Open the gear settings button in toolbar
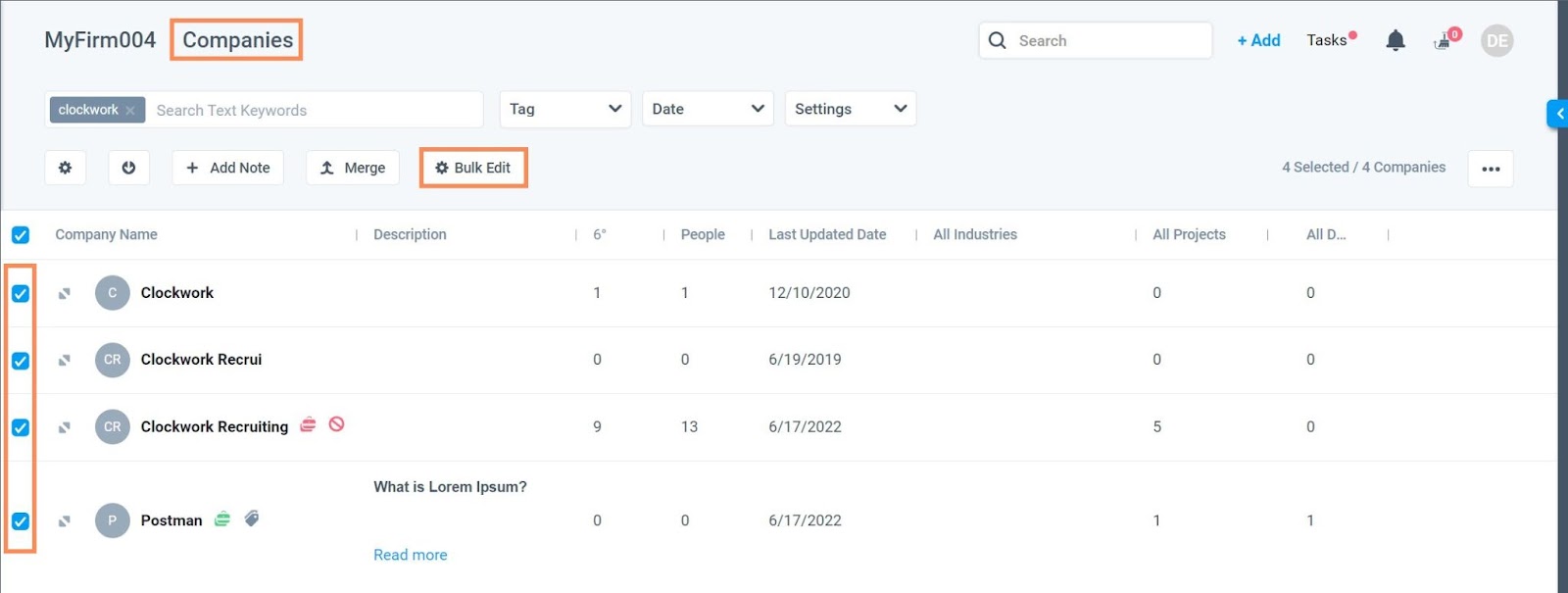 click(65, 168)
